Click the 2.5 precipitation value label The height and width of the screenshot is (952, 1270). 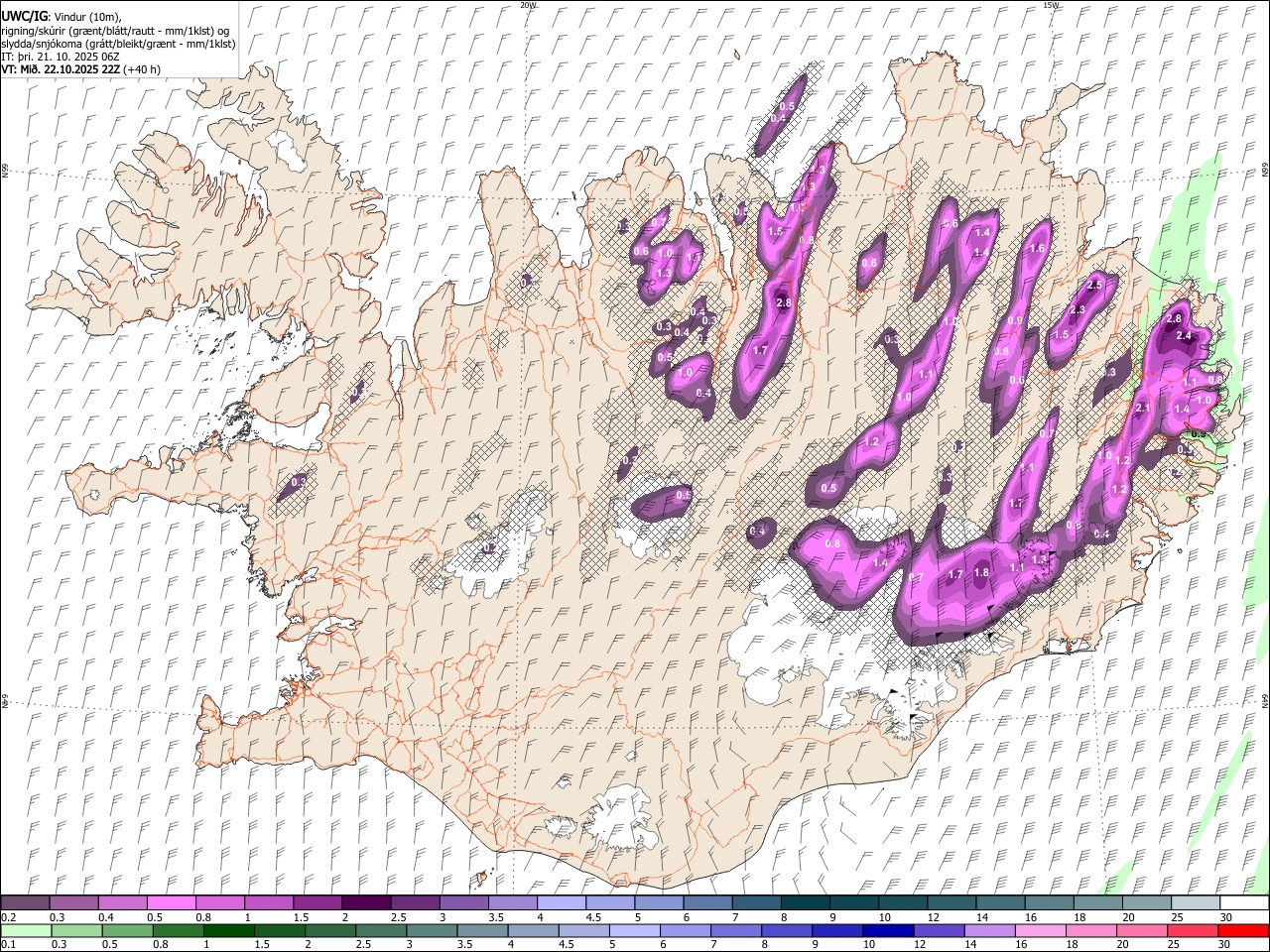coord(1095,285)
